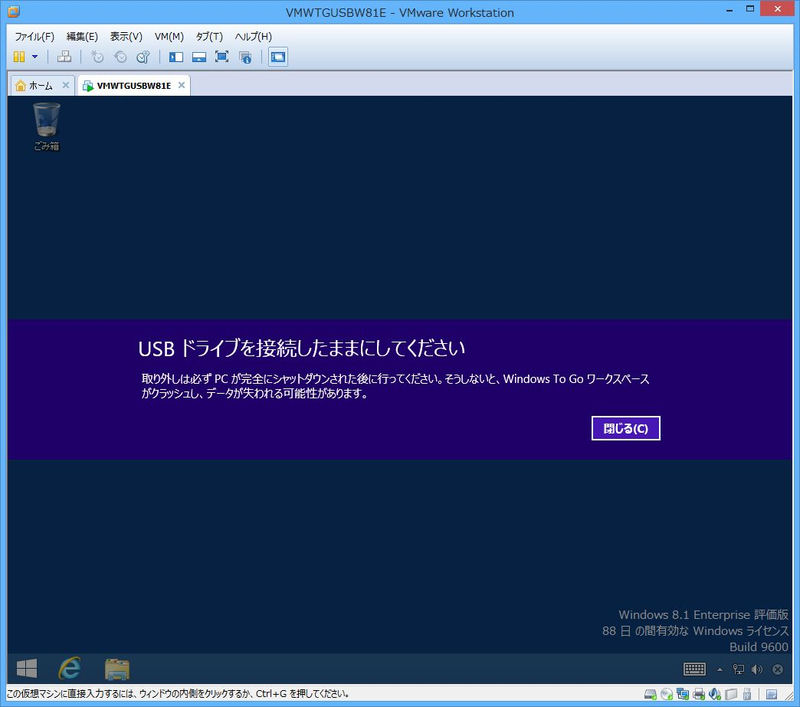Launch Internet Explorer from the guest taskbar

click(70, 668)
